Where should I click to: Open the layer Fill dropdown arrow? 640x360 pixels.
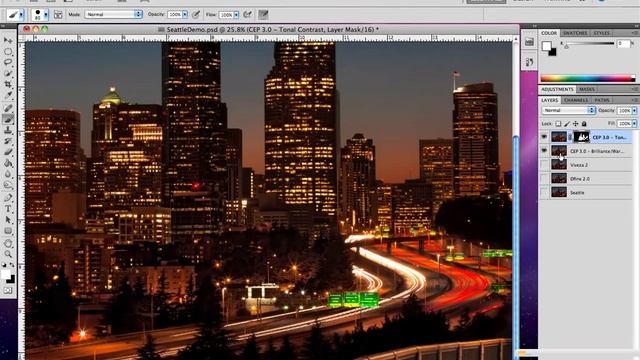(x=634, y=123)
